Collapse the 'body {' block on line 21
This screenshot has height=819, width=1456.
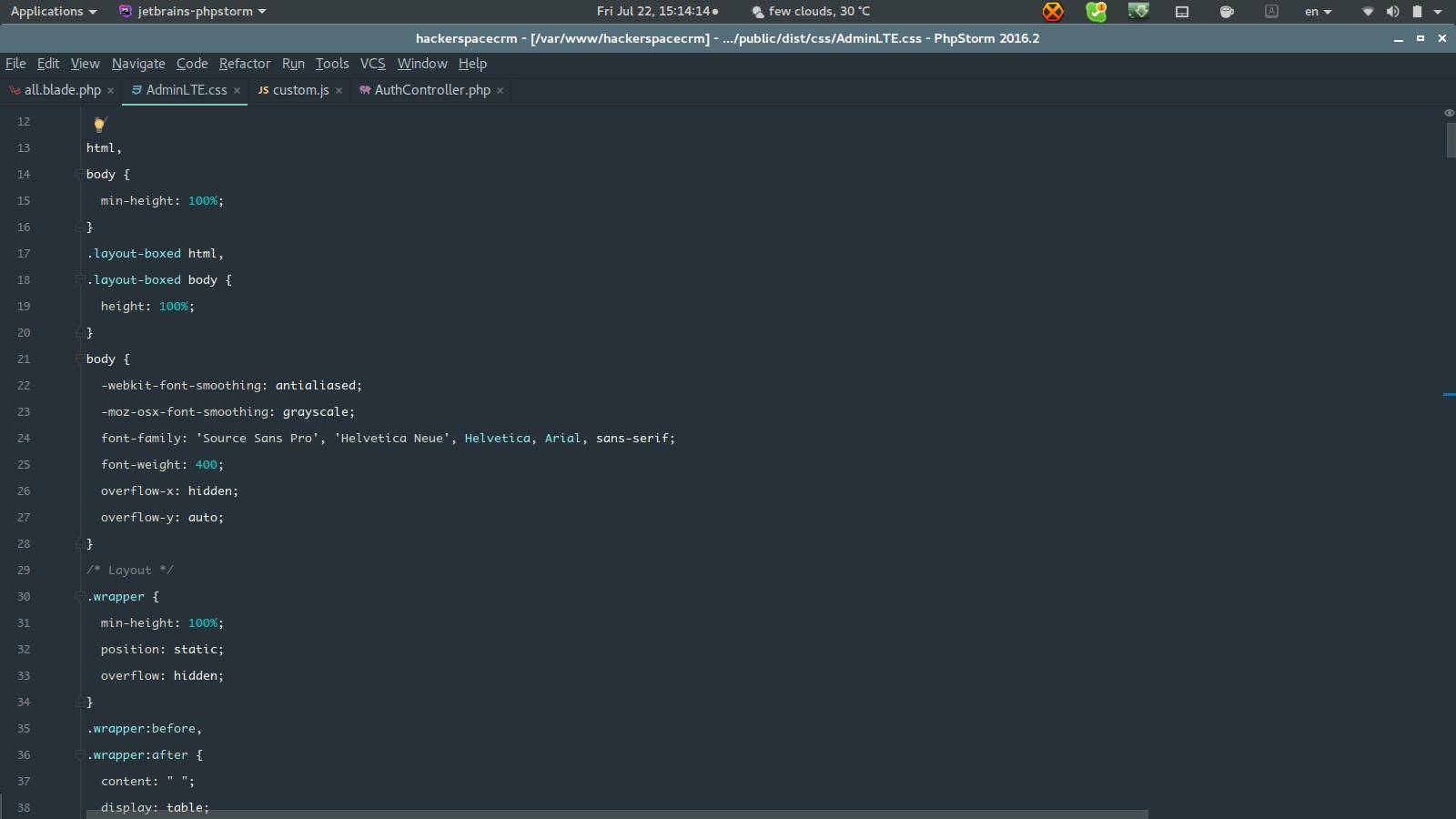pyautogui.click(x=79, y=358)
